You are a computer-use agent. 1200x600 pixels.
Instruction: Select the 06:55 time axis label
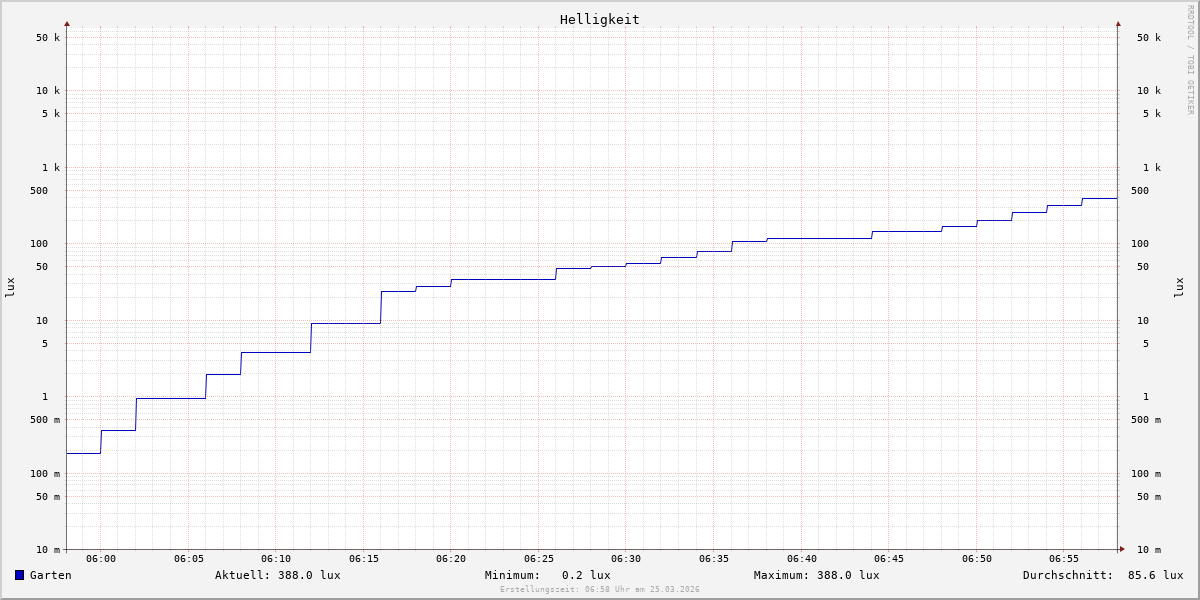(x=1064, y=559)
